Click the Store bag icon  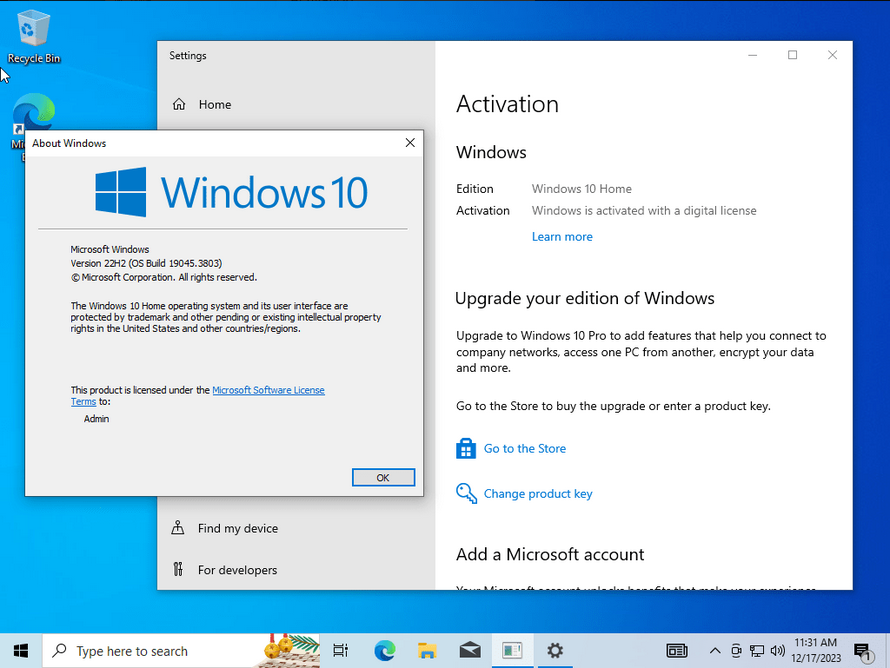click(466, 448)
